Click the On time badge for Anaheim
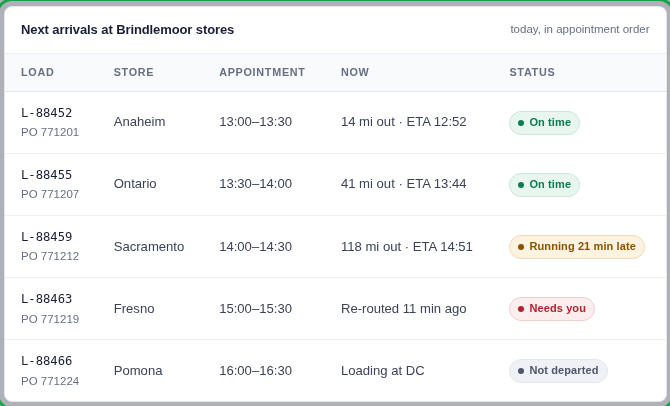 [544, 123]
